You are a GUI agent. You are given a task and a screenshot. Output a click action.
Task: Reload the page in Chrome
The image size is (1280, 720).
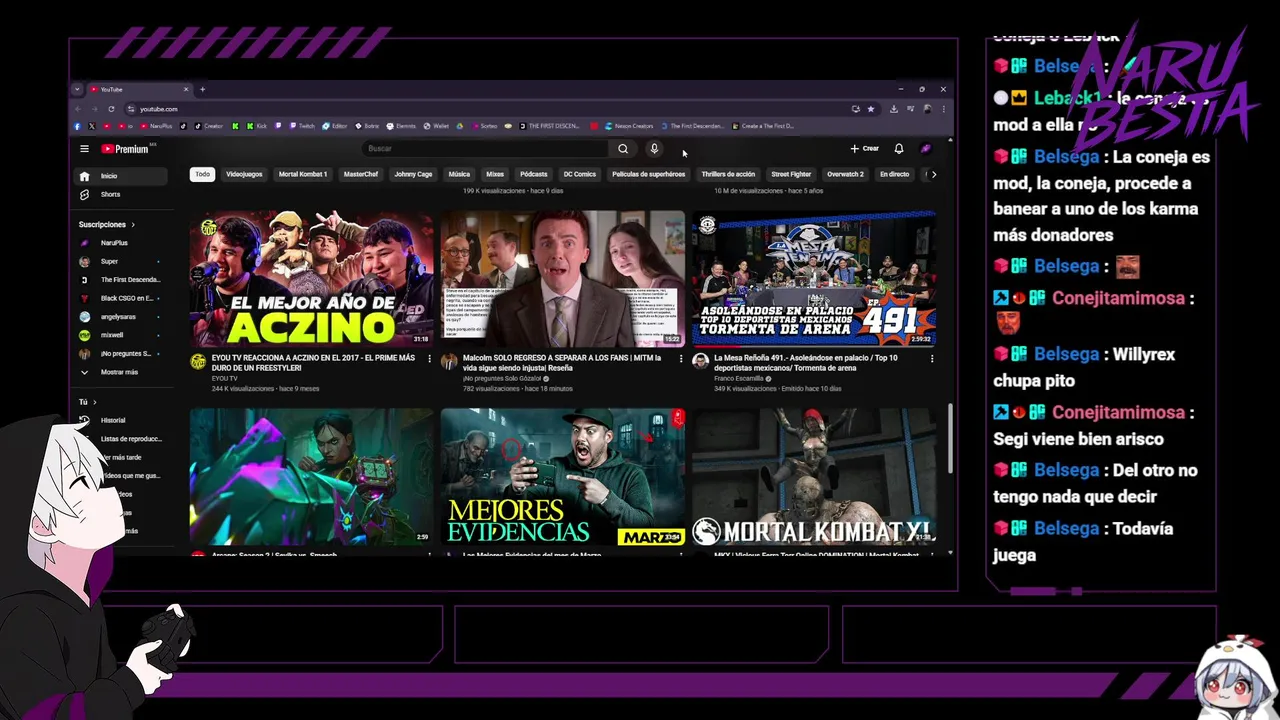point(111,109)
